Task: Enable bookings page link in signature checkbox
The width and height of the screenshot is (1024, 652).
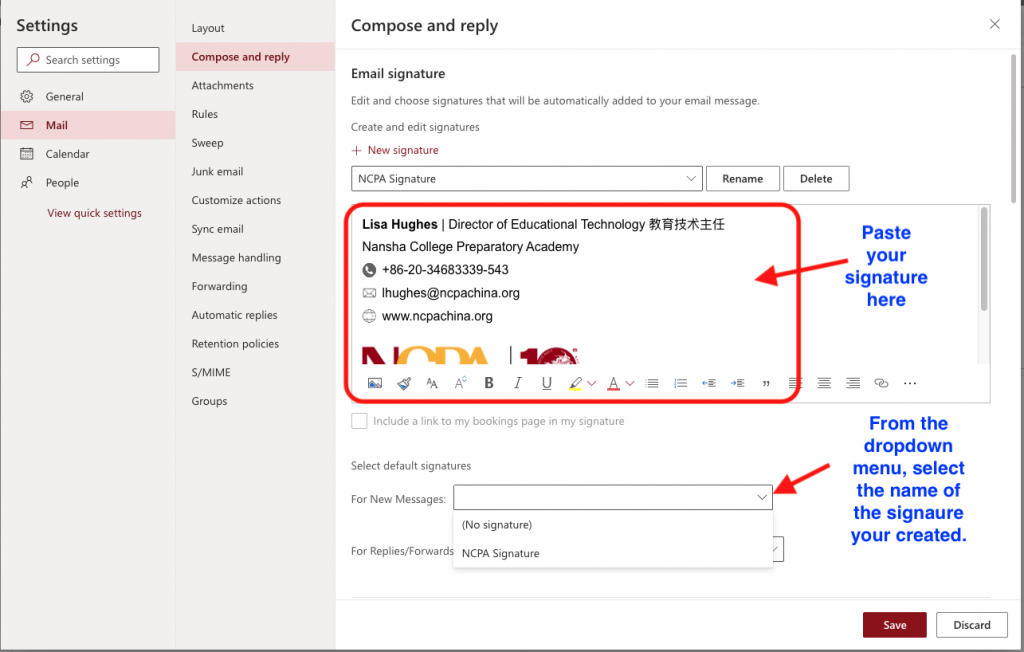Action: [359, 421]
